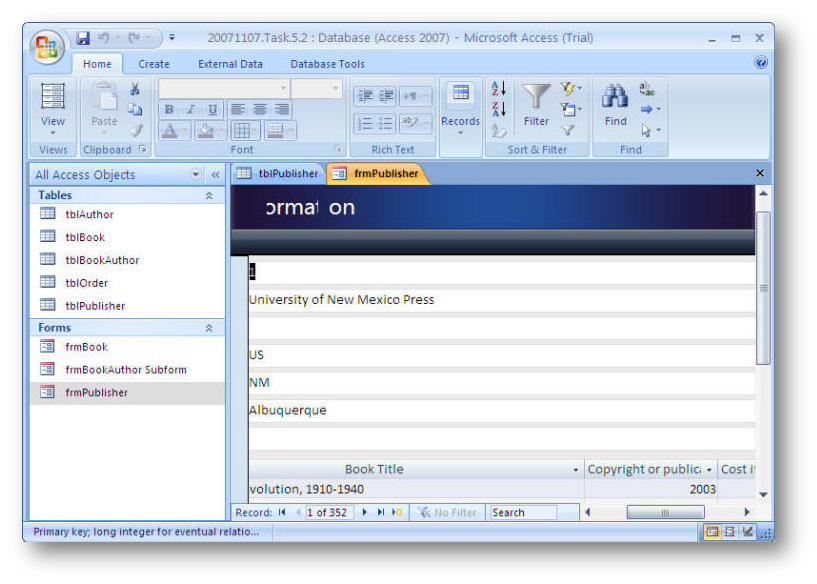817x584 pixels.
Task: Toggle the No Filter button
Action: (x=447, y=513)
